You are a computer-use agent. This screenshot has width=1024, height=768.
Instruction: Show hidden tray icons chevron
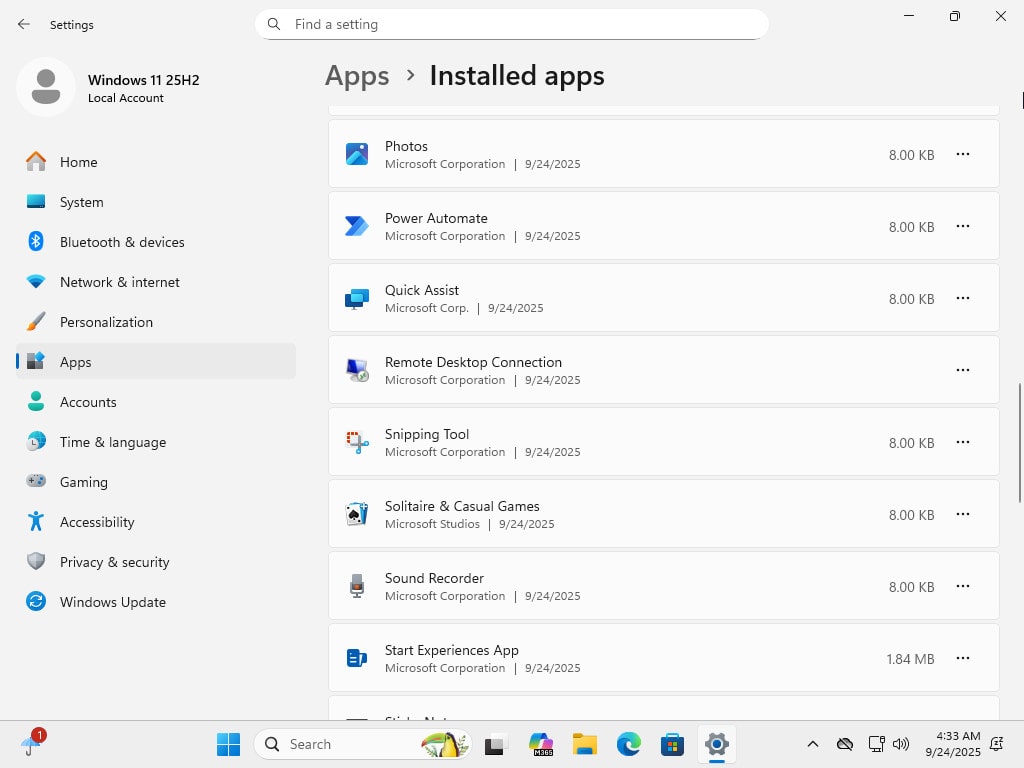pos(812,744)
